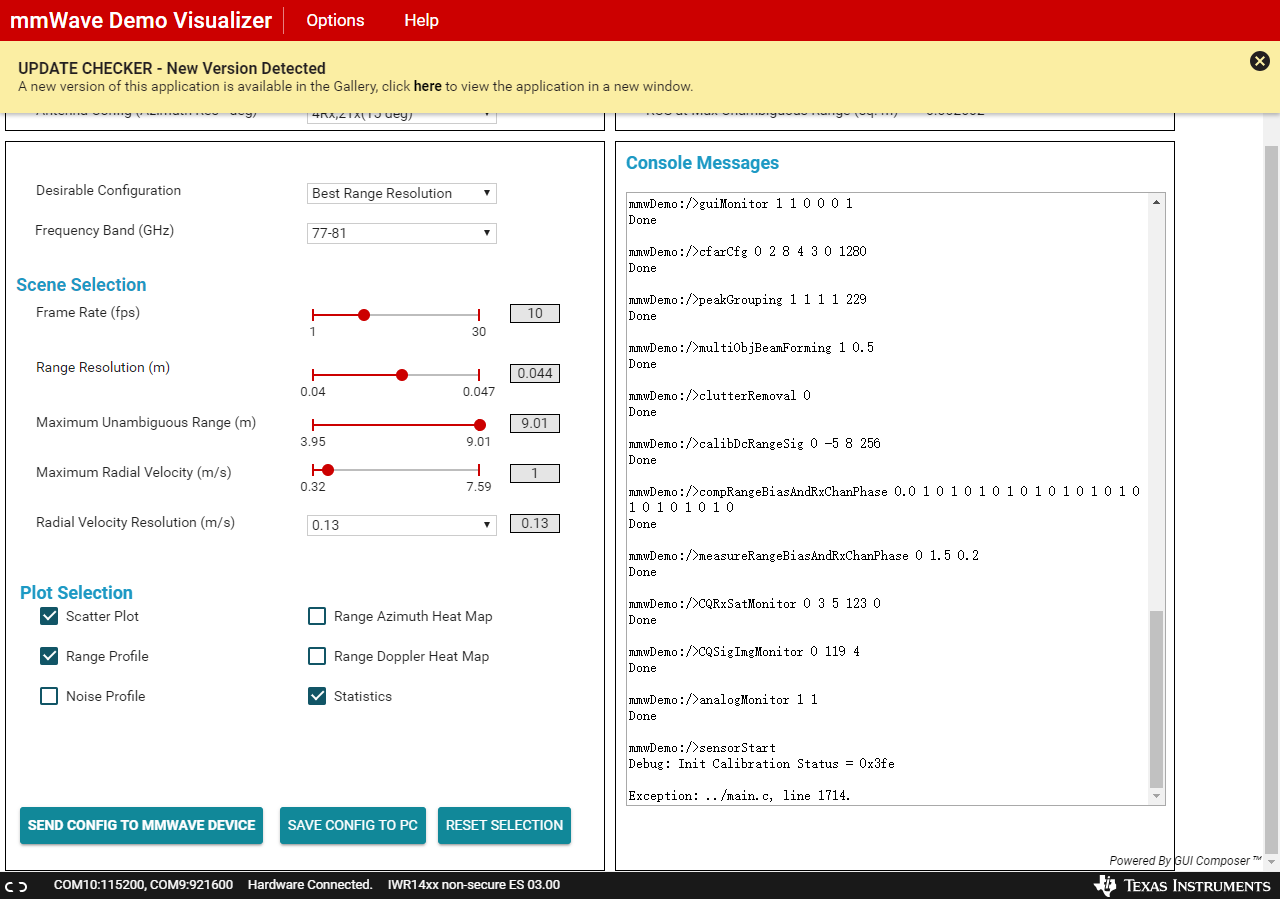Click 'Debug: Init Calibration Status = 0x3fe' line
Viewport: 1280px width, 899px height.
coord(761,764)
